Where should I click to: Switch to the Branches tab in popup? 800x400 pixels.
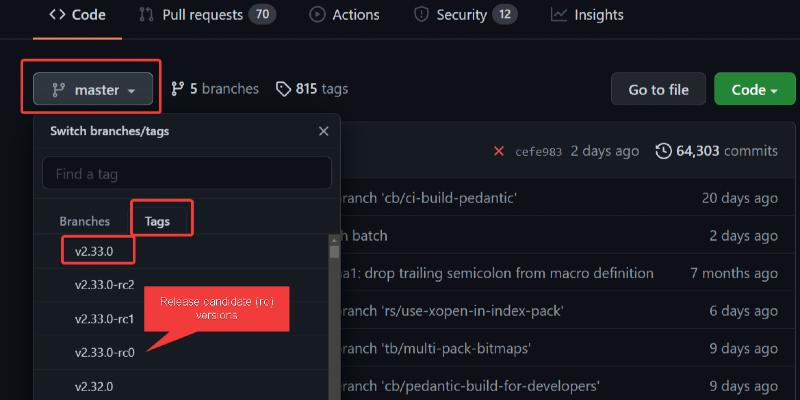tap(84, 221)
